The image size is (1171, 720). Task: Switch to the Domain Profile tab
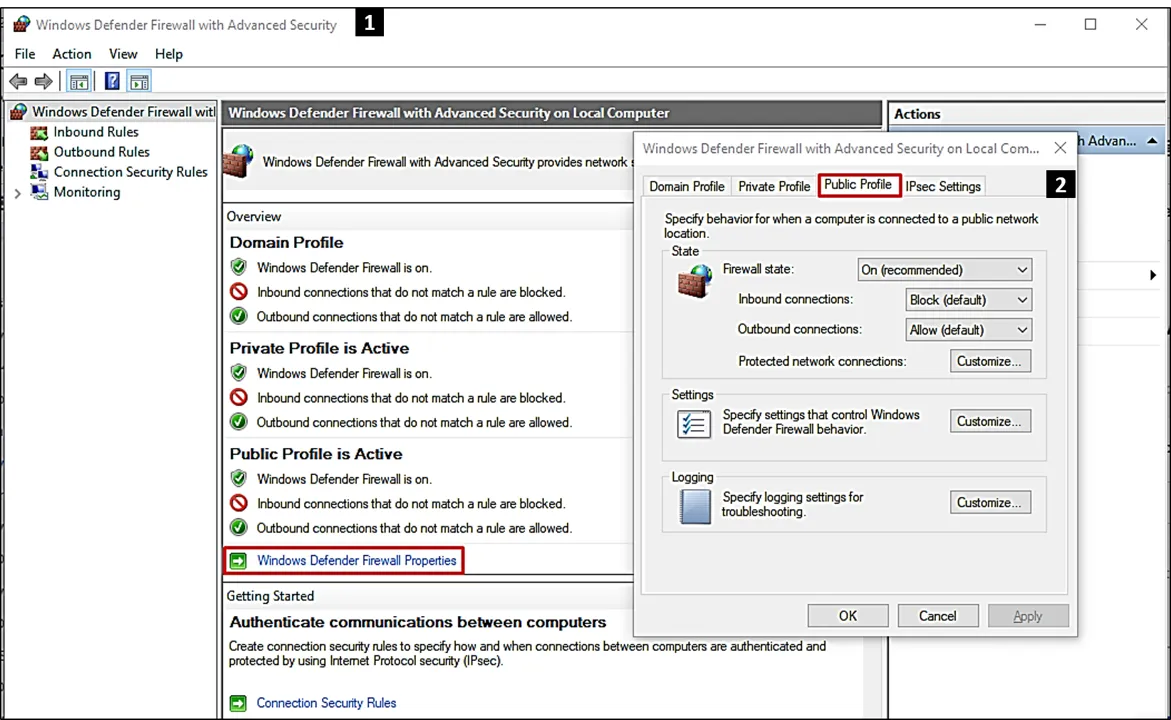pos(686,186)
